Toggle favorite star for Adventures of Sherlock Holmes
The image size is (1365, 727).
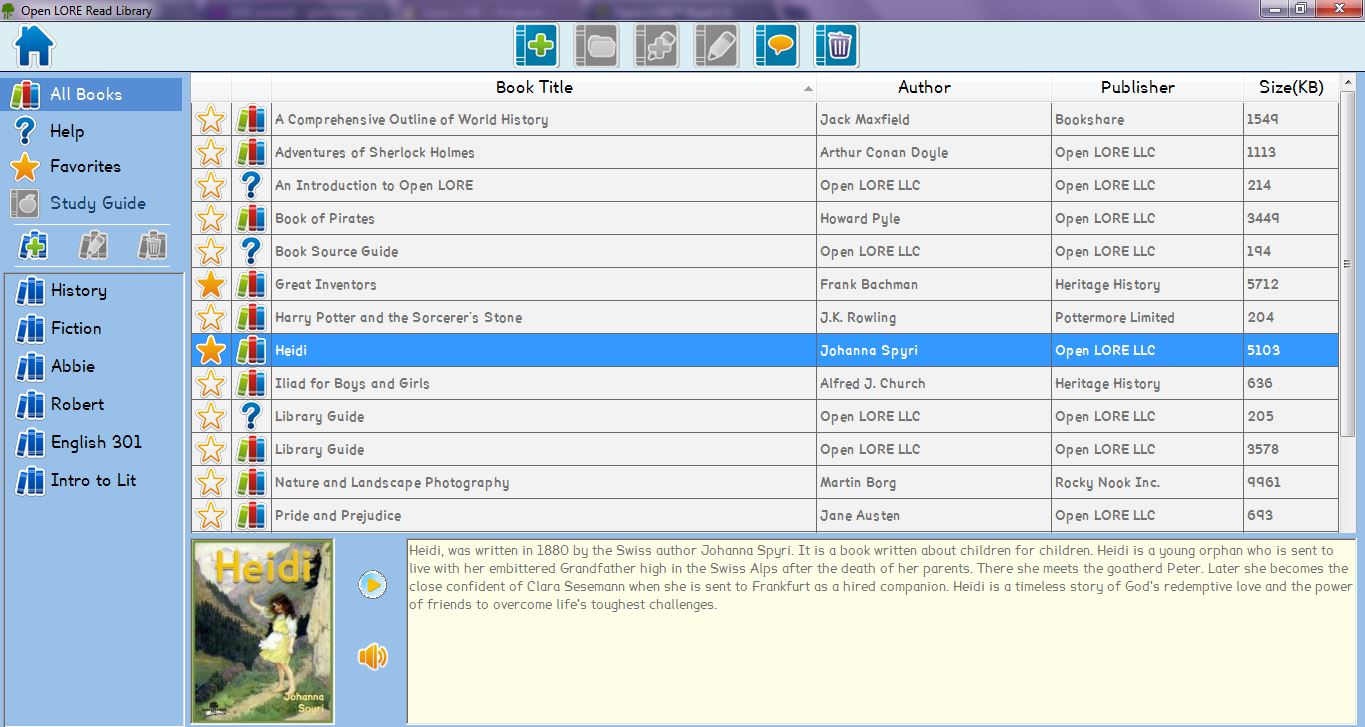[x=211, y=152]
